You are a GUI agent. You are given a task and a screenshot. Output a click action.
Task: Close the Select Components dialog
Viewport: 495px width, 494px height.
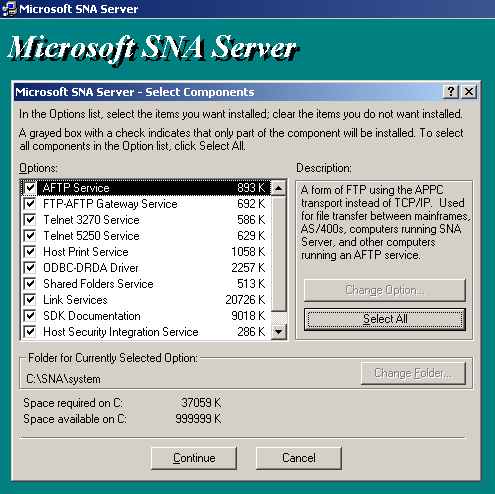tap(469, 91)
